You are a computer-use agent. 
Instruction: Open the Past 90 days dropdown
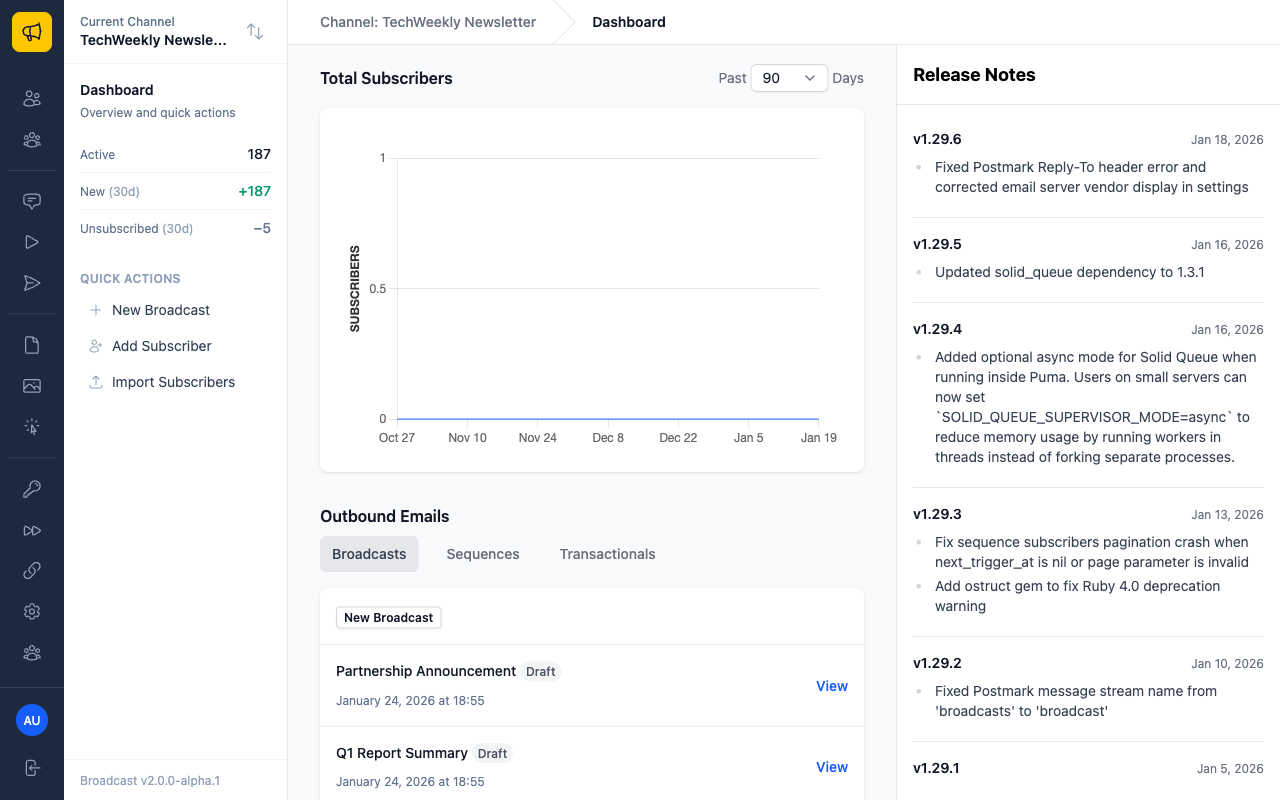789,78
